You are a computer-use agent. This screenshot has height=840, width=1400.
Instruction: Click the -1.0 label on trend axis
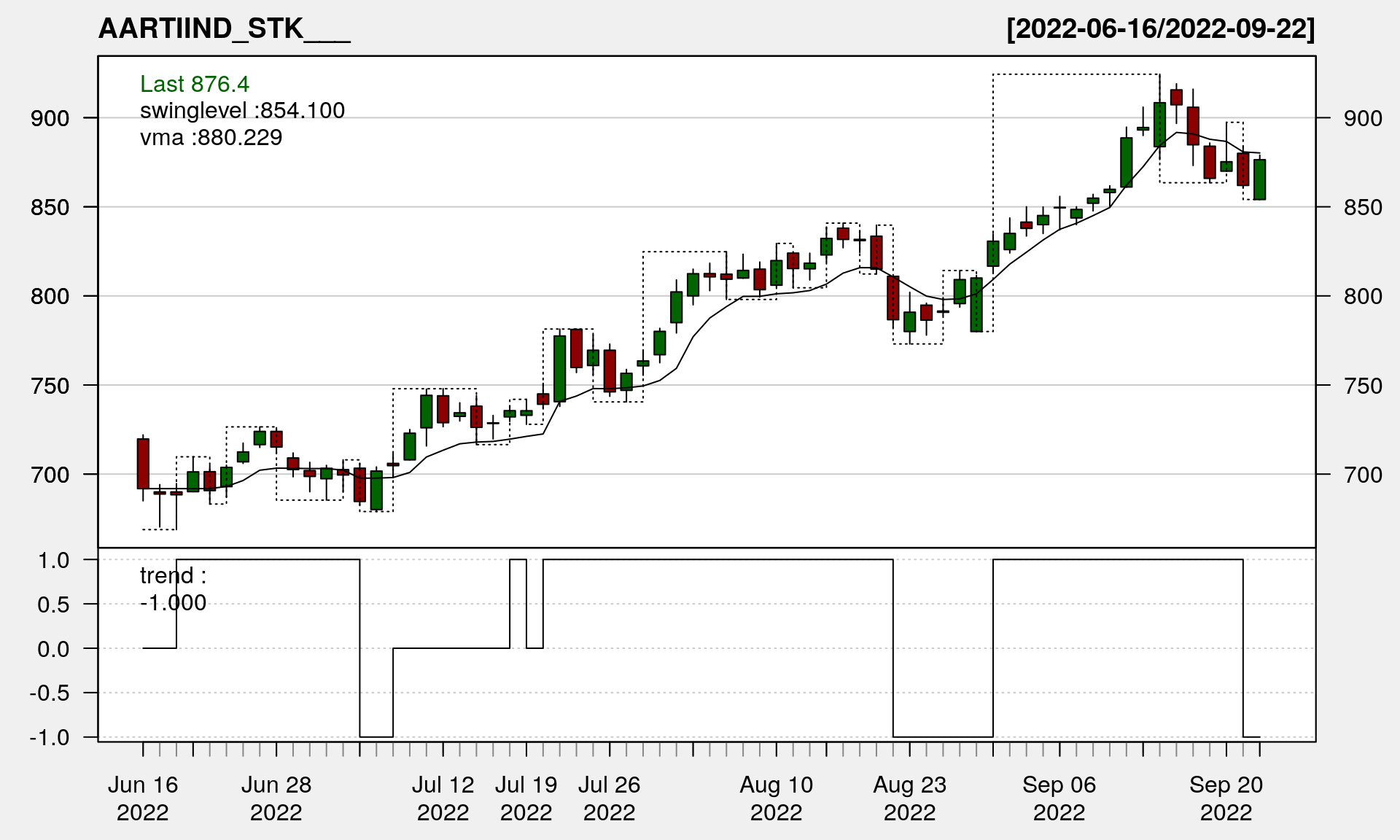pos(50,737)
